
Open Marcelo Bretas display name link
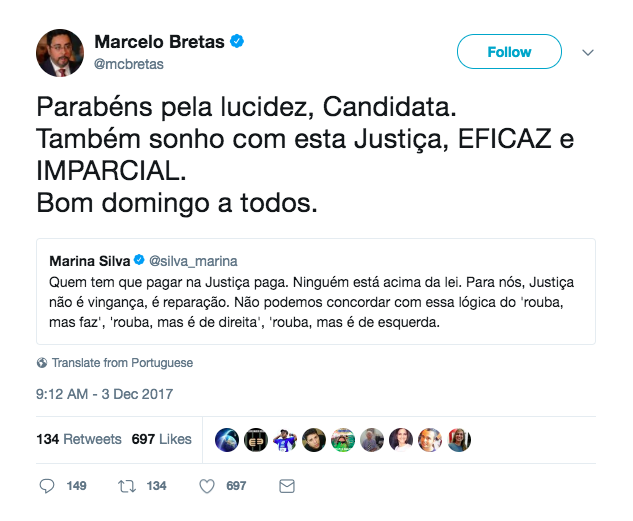[161, 42]
